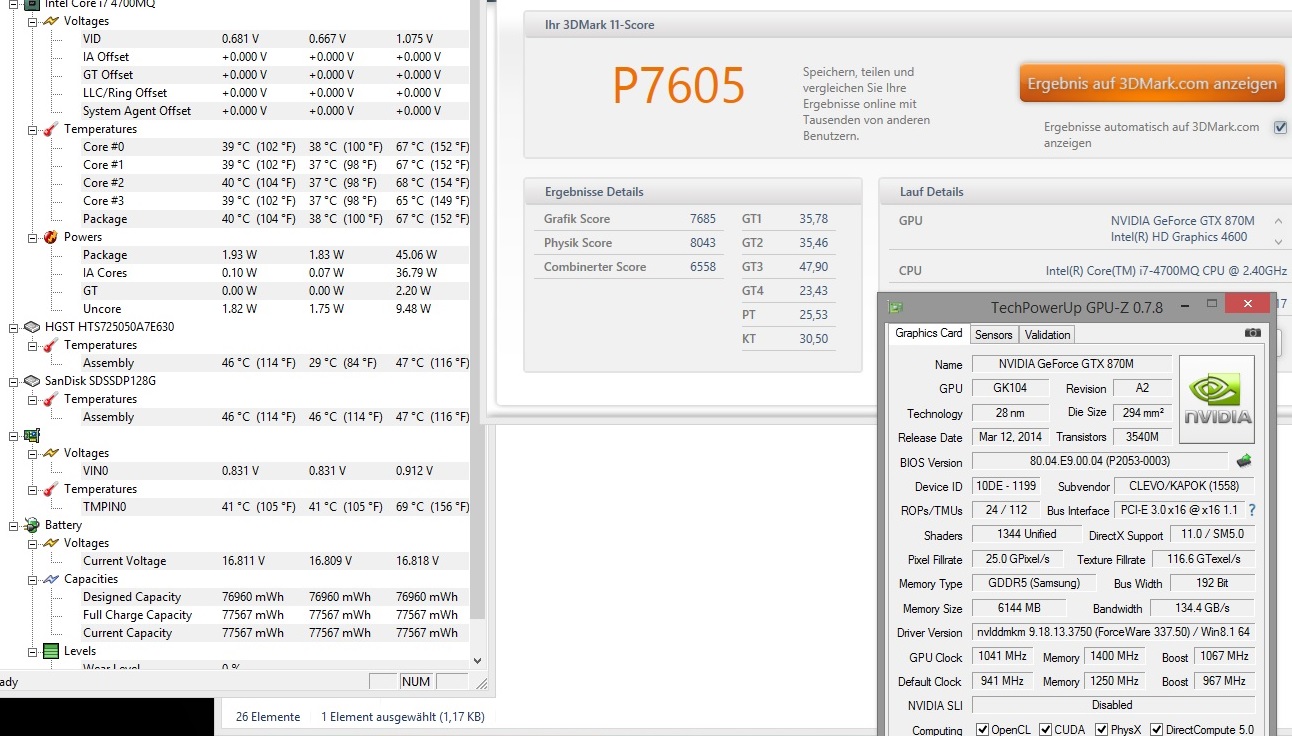Click the down arrow in 3DMark GPU list
The image size is (1292, 736).
(x=1278, y=241)
